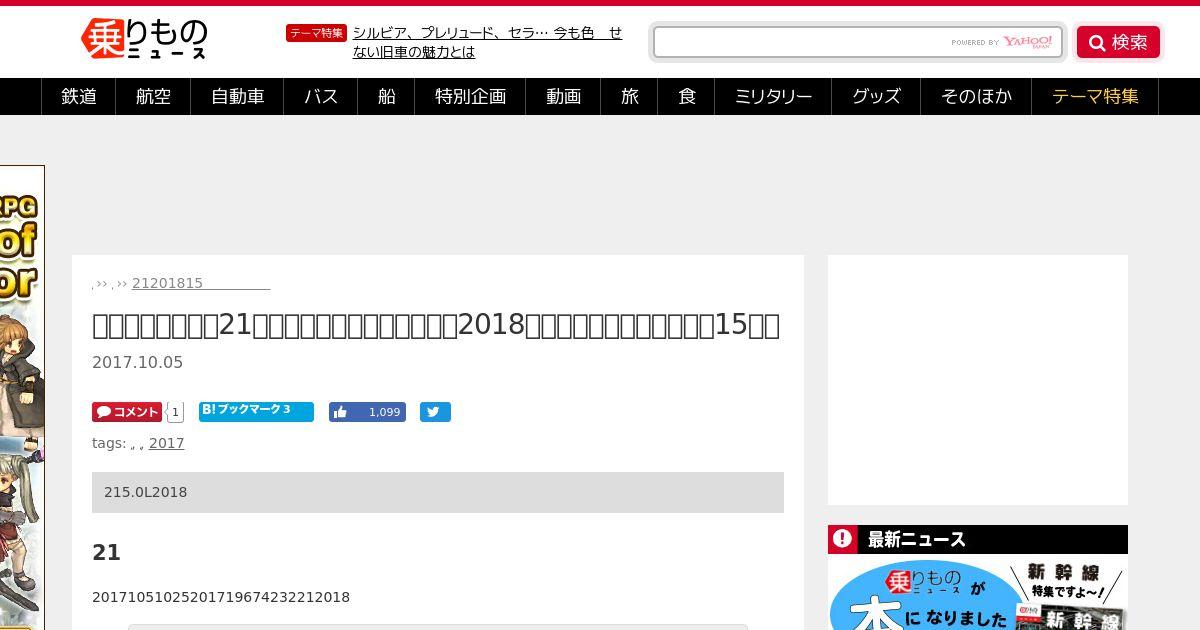Focus the Yahoo search input field
Image resolution: width=1200 pixels, height=630 pixels.
857,42
